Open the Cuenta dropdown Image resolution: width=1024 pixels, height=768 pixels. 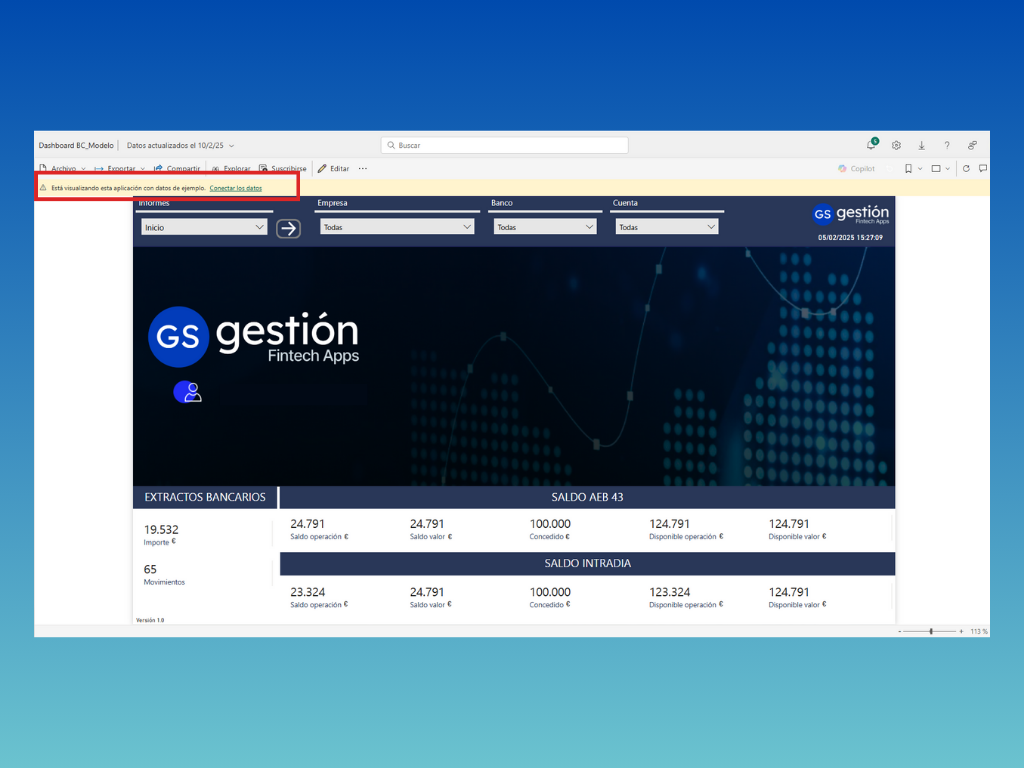(667, 227)
